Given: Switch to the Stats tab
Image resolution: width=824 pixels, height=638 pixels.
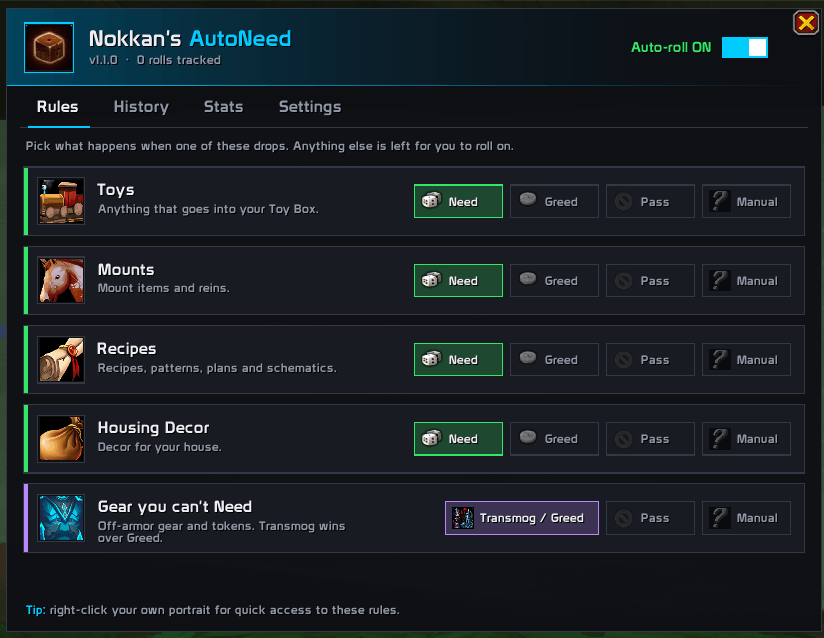Looking at the screenshot, I should (223, 107).
